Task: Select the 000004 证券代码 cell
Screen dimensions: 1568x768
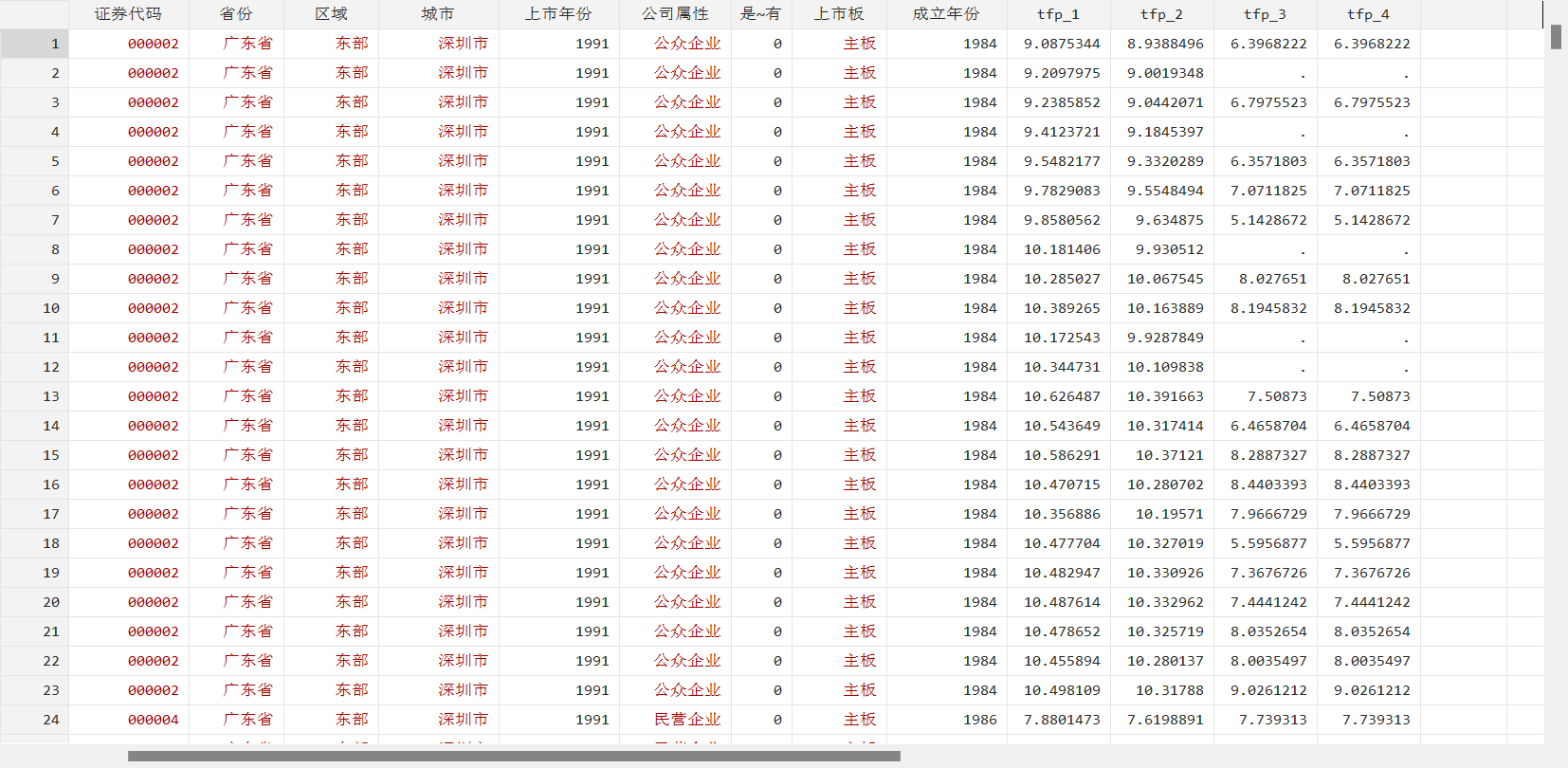Action: point(153,720)
